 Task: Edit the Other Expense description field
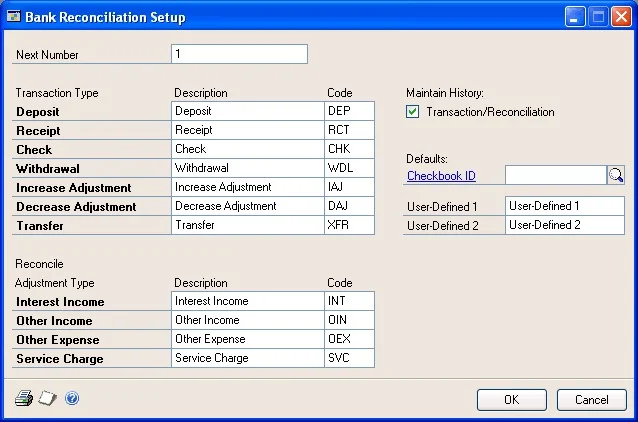point(248,339)
